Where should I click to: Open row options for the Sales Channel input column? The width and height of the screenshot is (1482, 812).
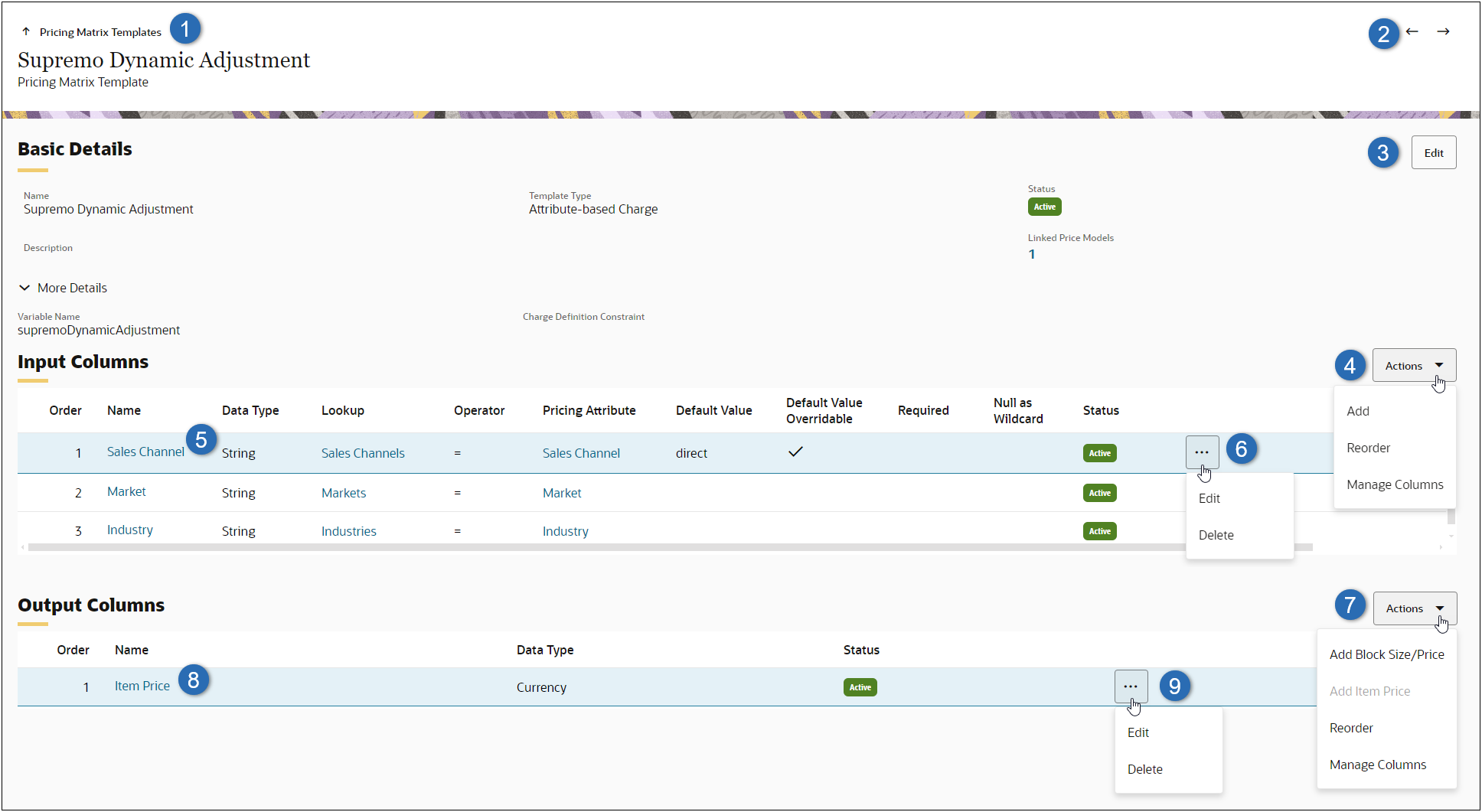click(1202, 452)
